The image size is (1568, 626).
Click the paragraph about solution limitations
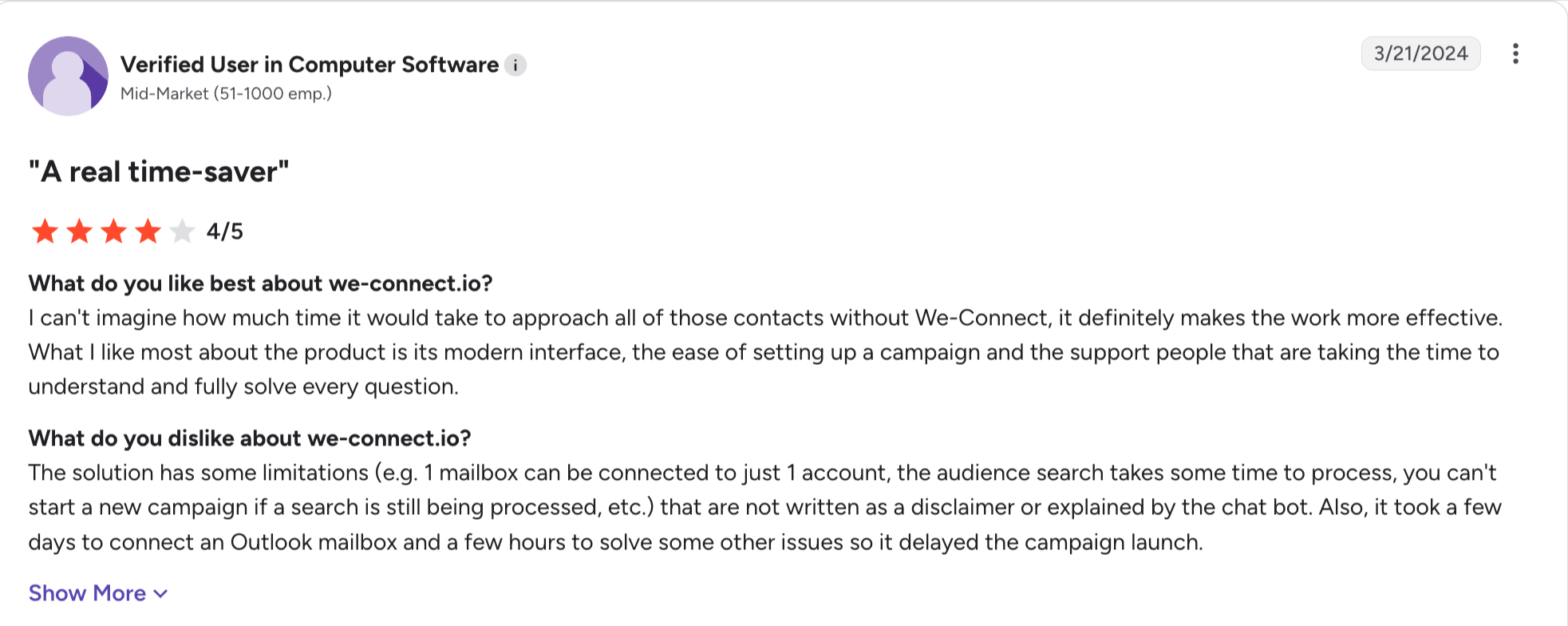point(765,507)
